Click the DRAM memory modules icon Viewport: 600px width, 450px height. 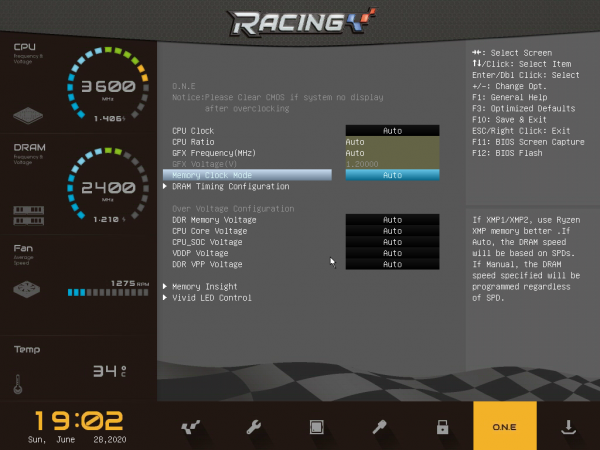pos(29,215)
